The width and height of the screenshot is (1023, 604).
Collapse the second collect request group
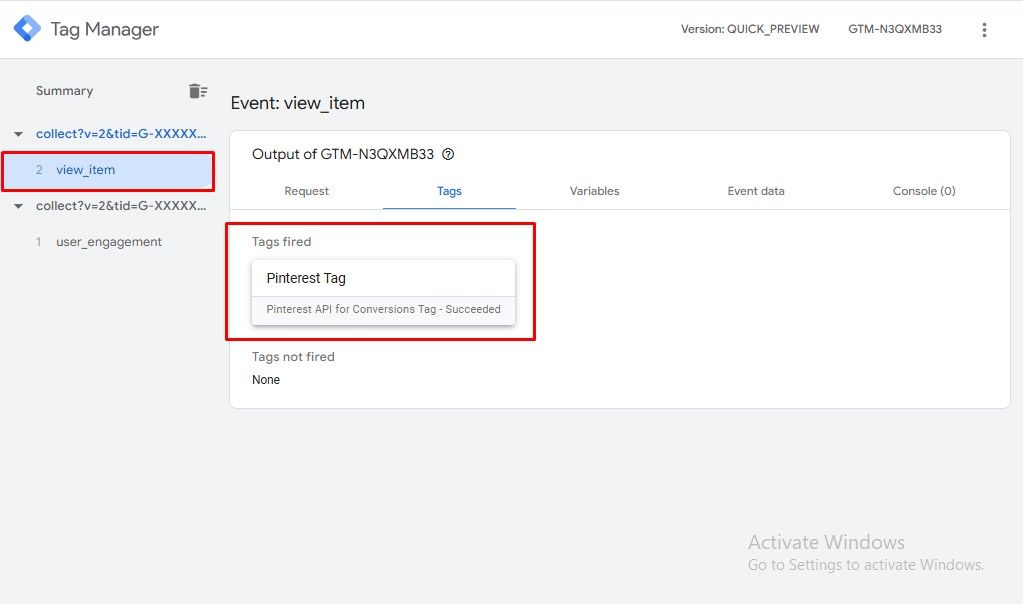[18, 206]
